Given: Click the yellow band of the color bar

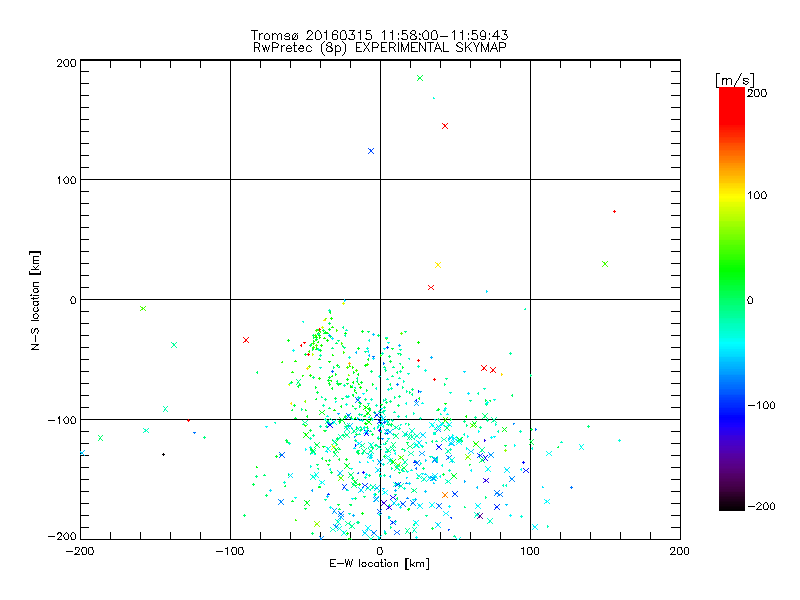Looking at the screenshot, I should (x=732, y=196).
